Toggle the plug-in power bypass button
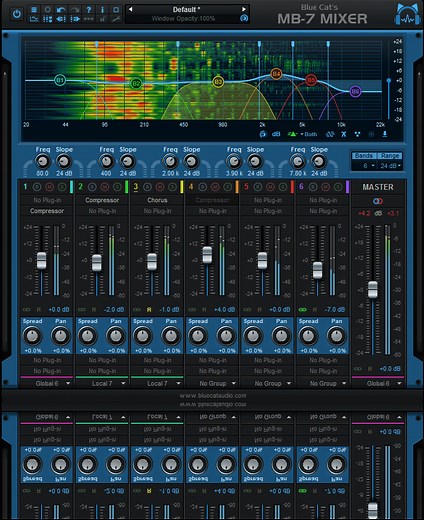 (17, 14)
